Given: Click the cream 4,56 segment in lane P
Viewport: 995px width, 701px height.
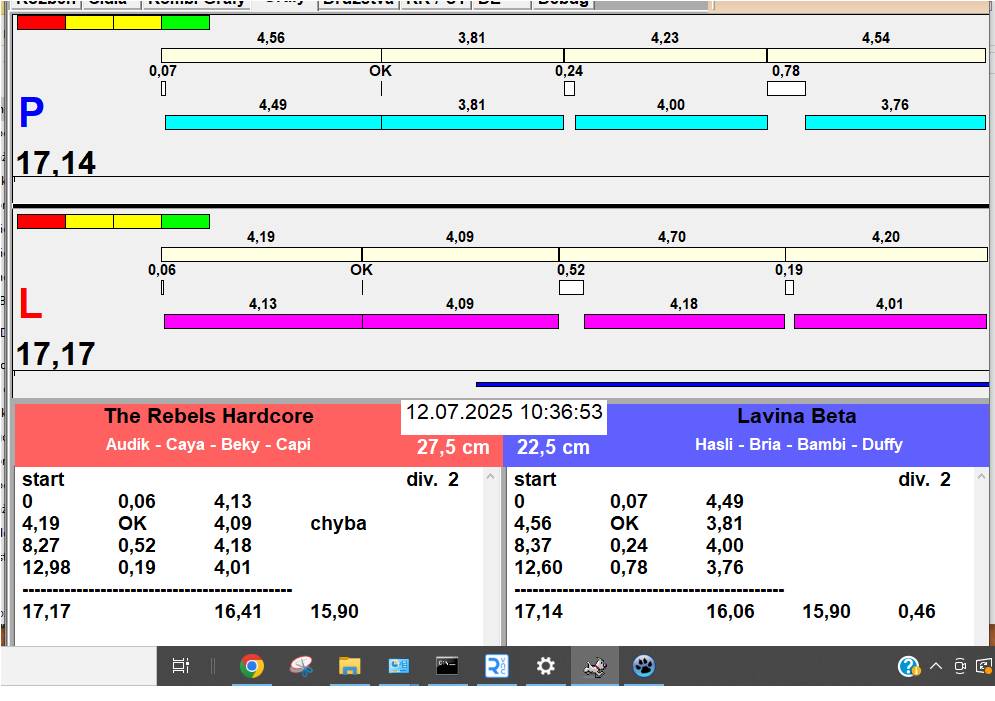Looking at the screenshot, I should [271, 55].
